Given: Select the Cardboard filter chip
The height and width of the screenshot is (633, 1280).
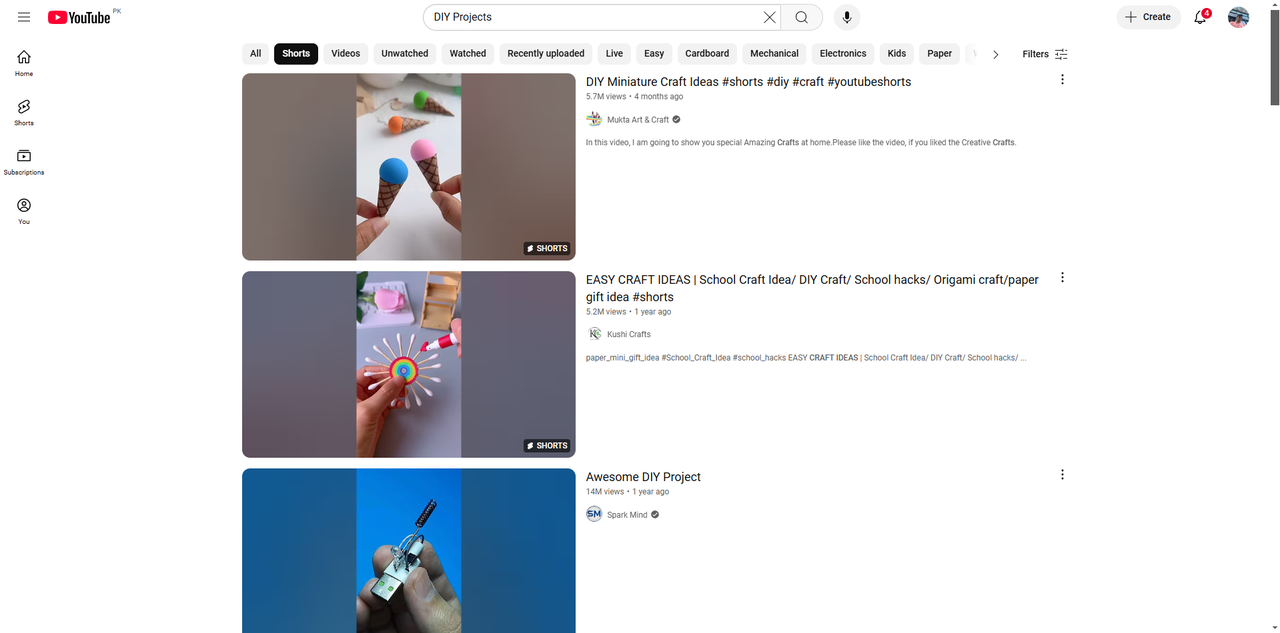Looking at the screenshot, I should [707, 54].
